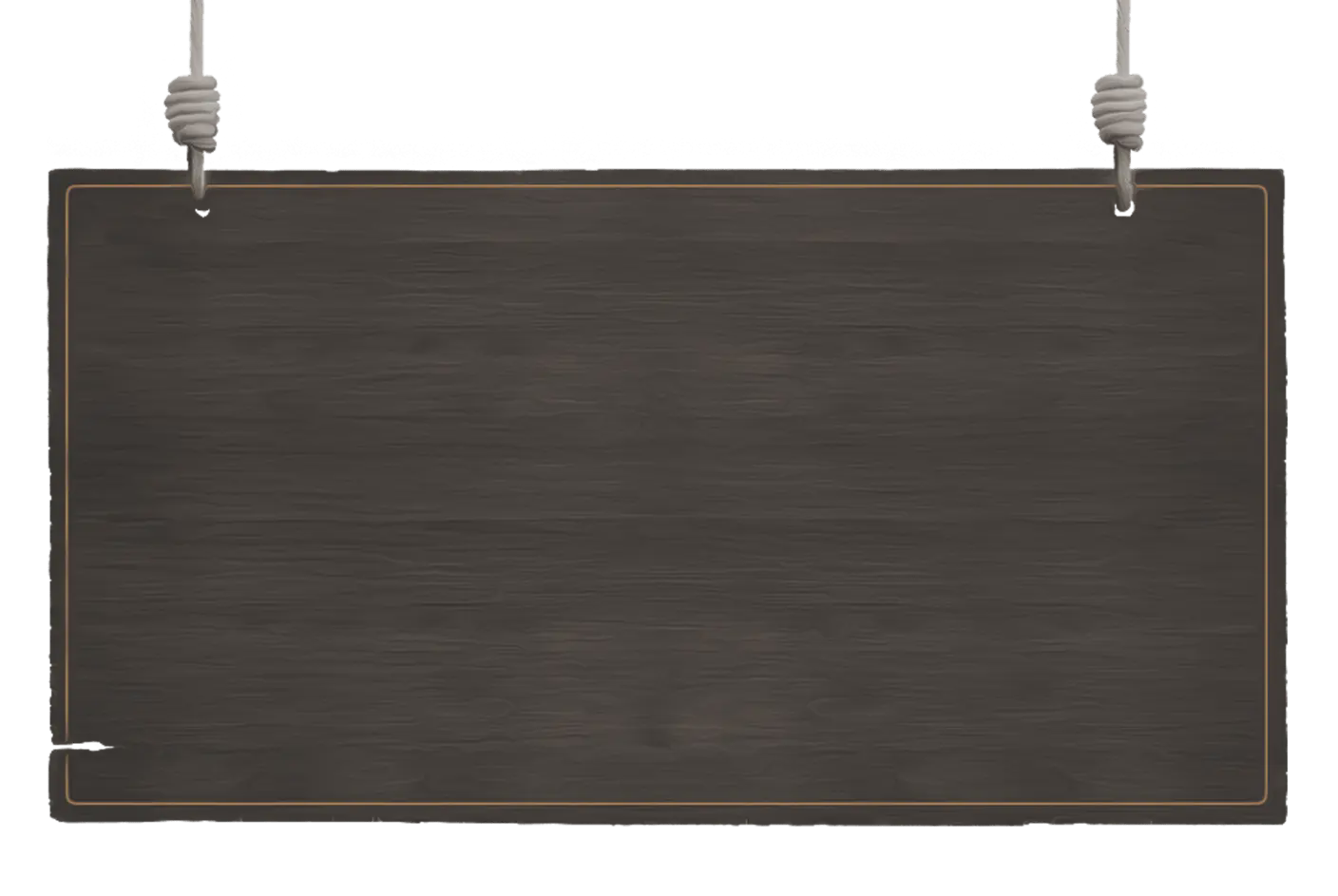Click the center of the wooden sign
Screen dimensions: 1338x896
point(667,495)
